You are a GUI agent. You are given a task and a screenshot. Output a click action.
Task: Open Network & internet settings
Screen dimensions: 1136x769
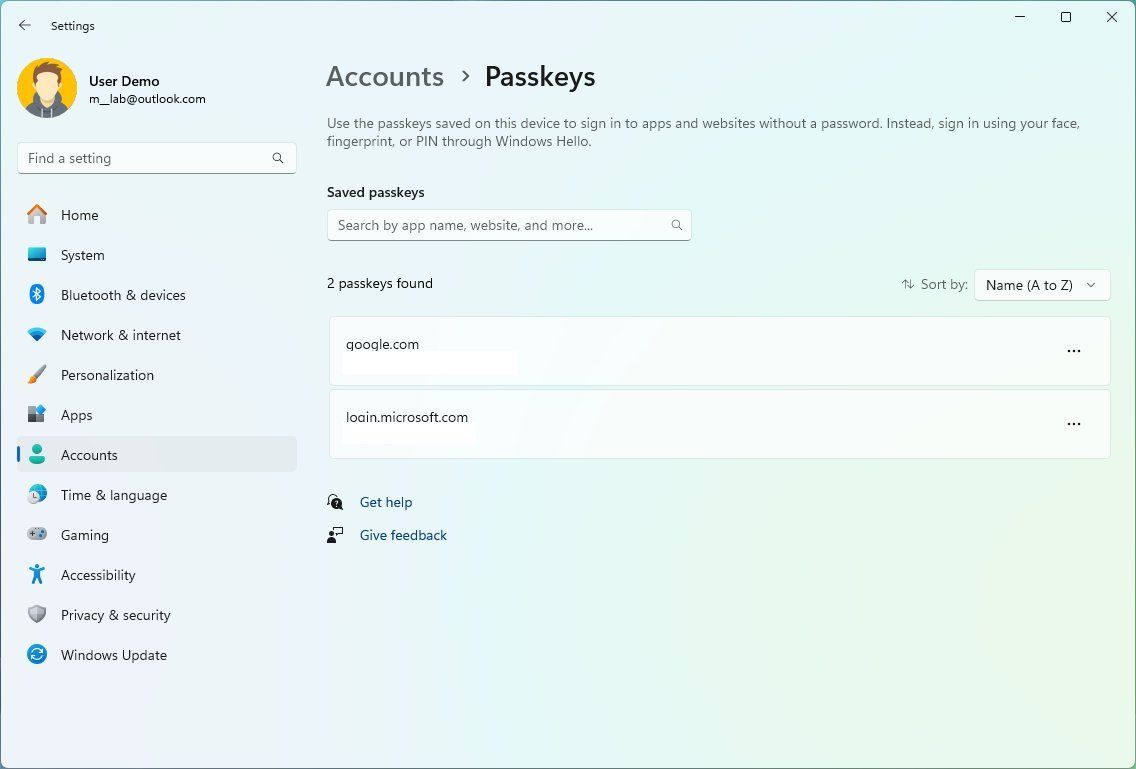120,335
